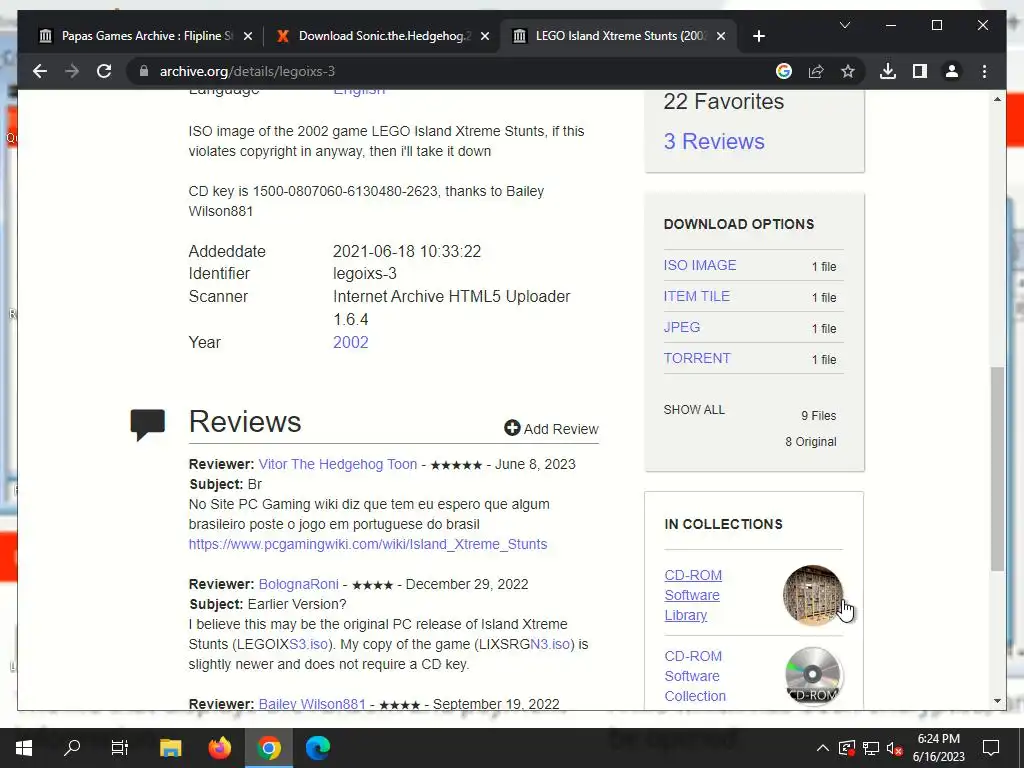This screenshot has height=768, width=1024.
Task: Open reviewer Vitor The Hedgehog Toon profile
Action: pos(338,464)
